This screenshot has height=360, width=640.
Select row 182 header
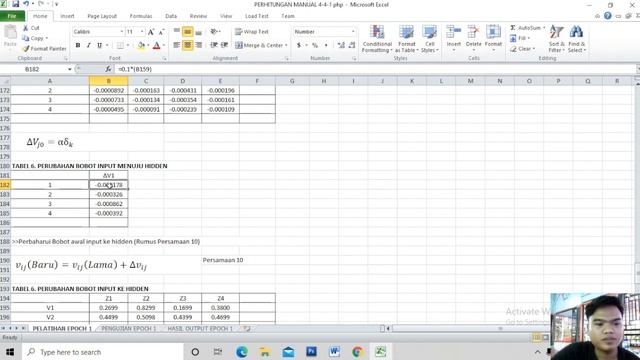(5, 185)
